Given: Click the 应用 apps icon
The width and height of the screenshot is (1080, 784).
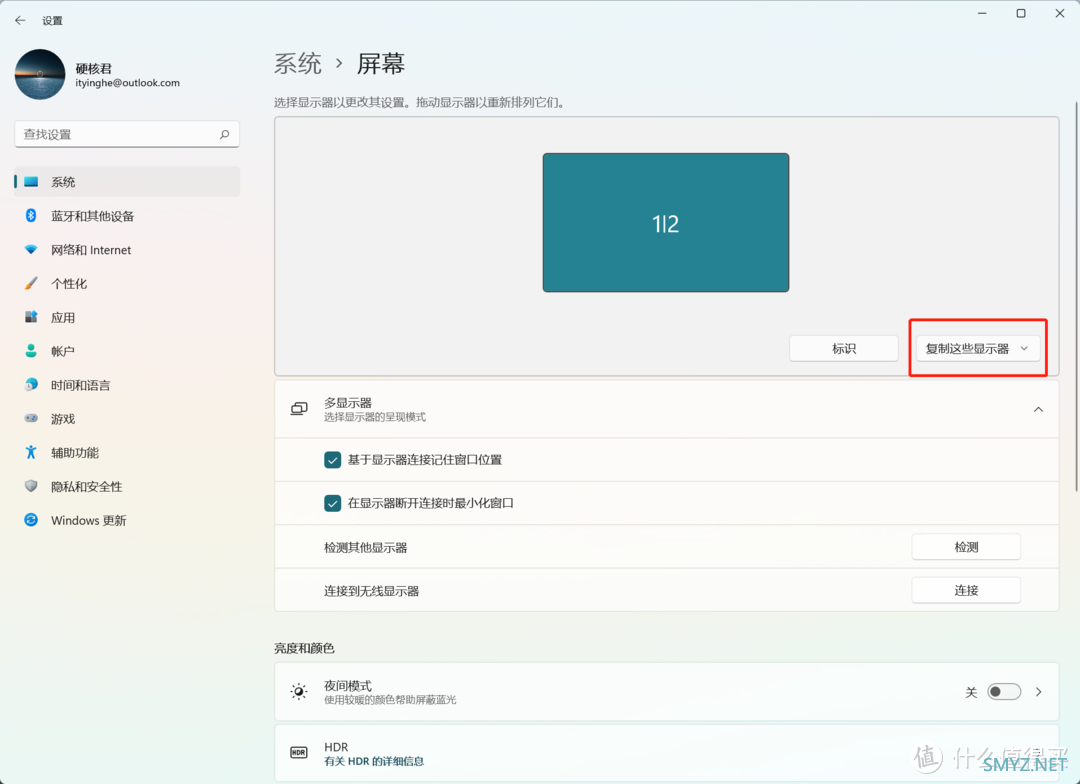Looking at the screenshot, I should coord(31,317).
